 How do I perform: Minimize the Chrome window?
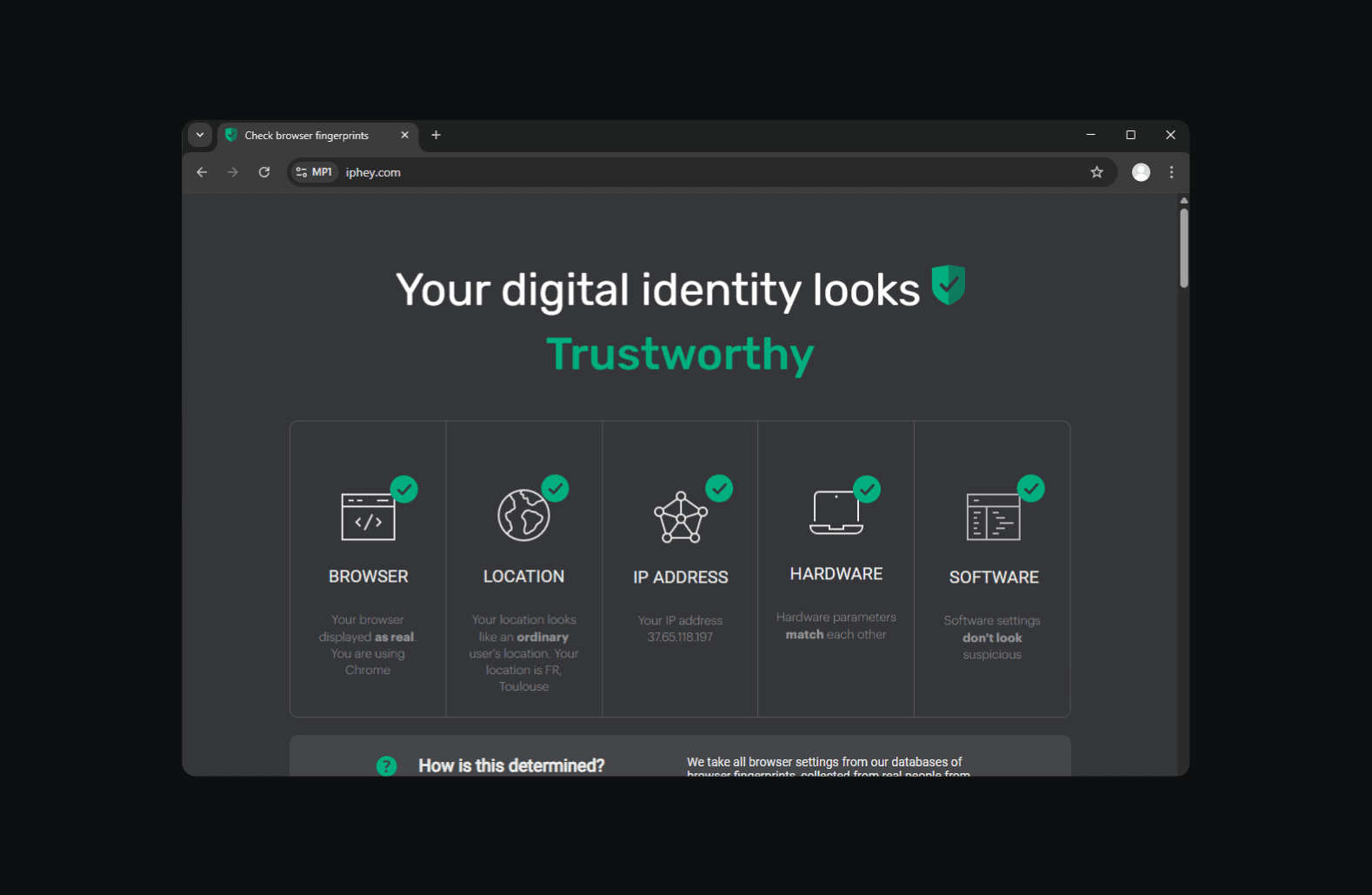1090,135
